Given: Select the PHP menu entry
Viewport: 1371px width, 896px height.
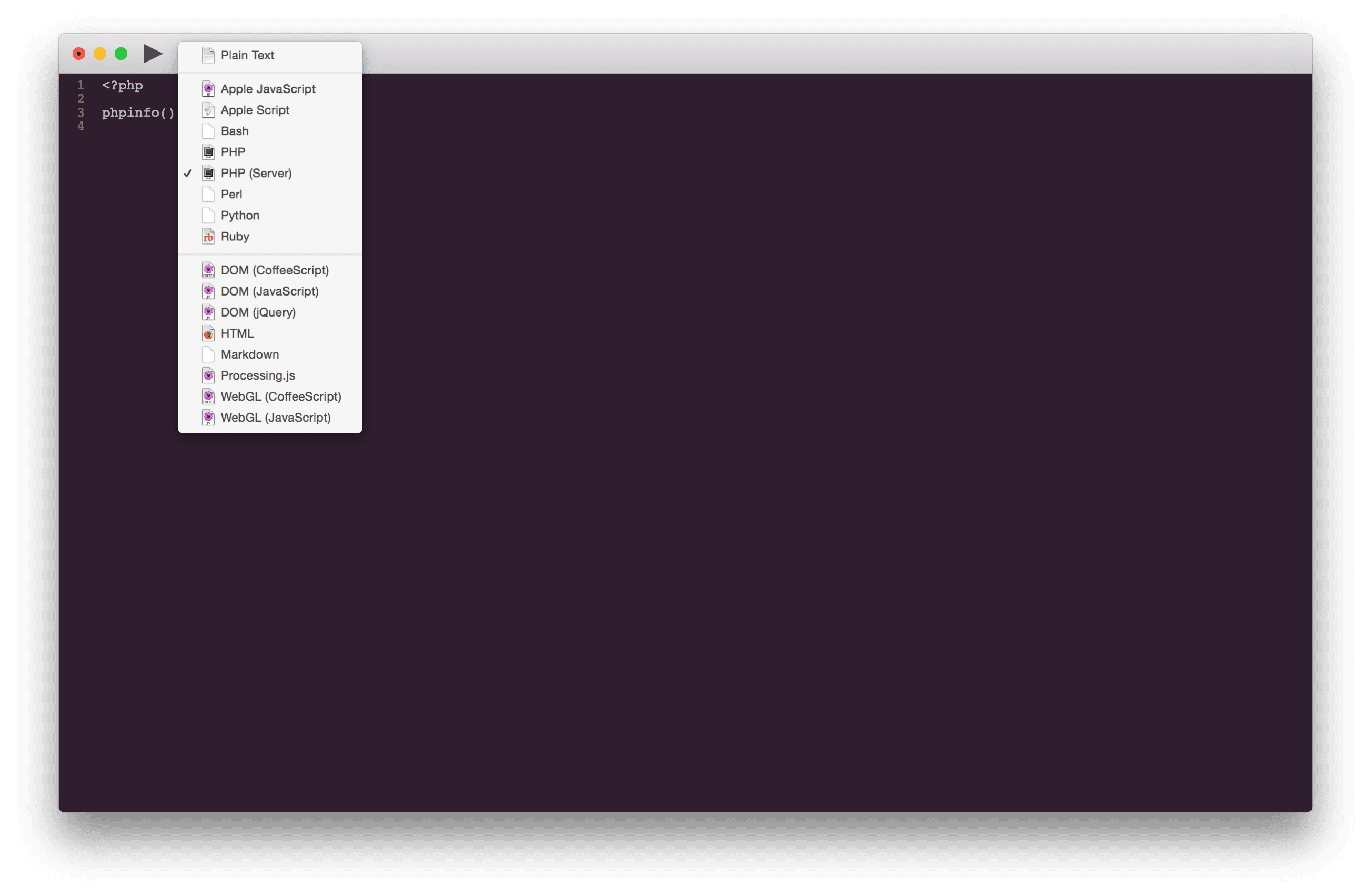Looking at the screenshot, I should (270, 152).
